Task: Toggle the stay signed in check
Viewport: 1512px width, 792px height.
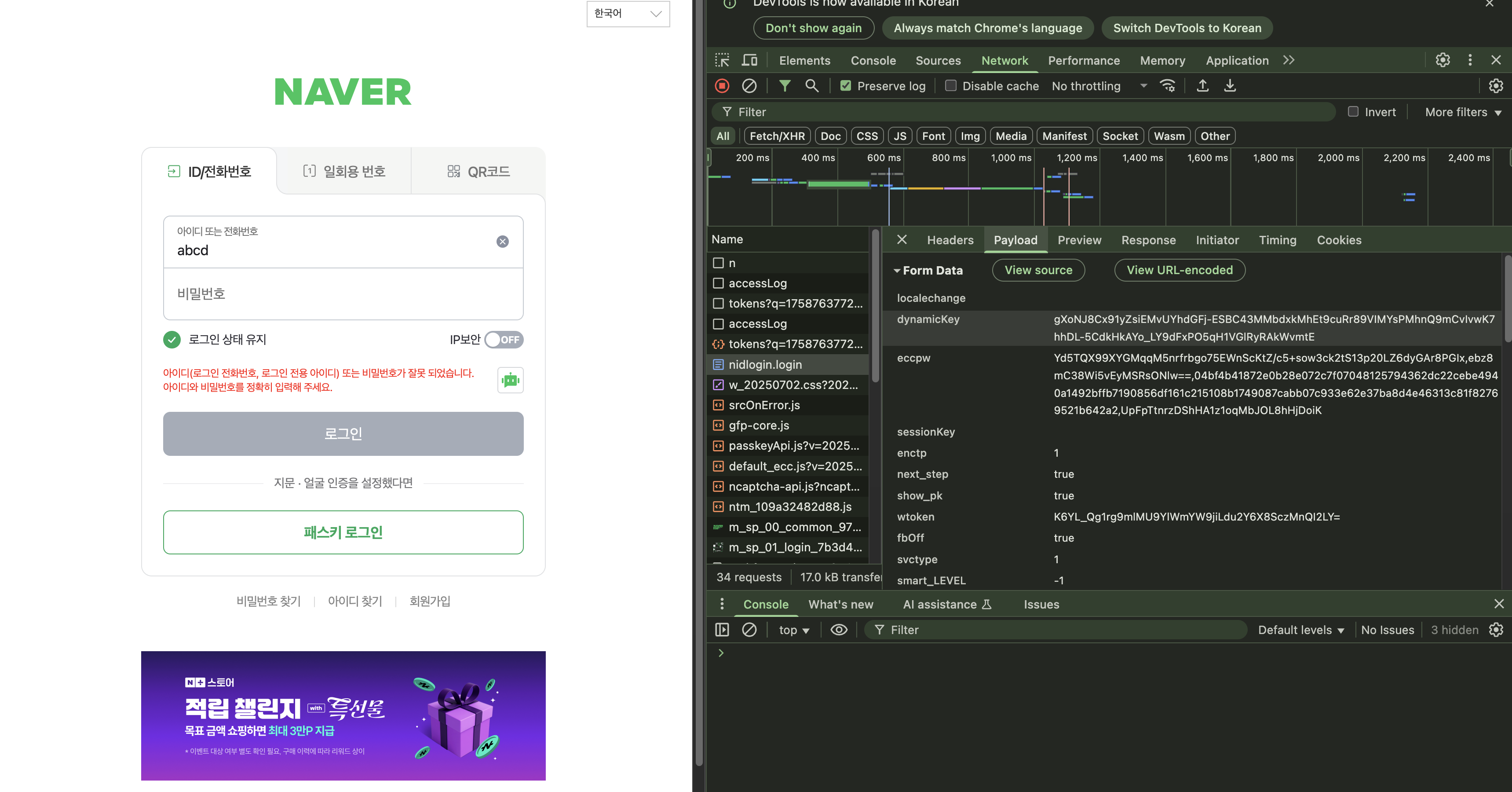Action: 172,340
